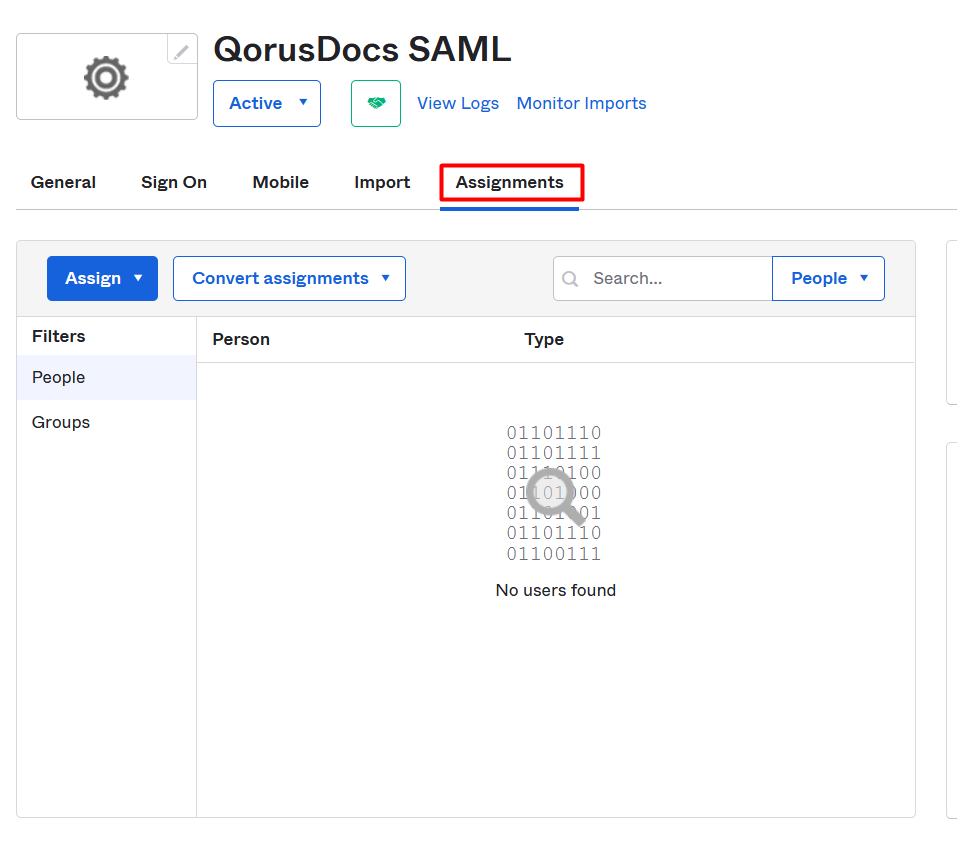Click the pencil icon to edit app logo
The image size is (957, 847).
(181, 51)
